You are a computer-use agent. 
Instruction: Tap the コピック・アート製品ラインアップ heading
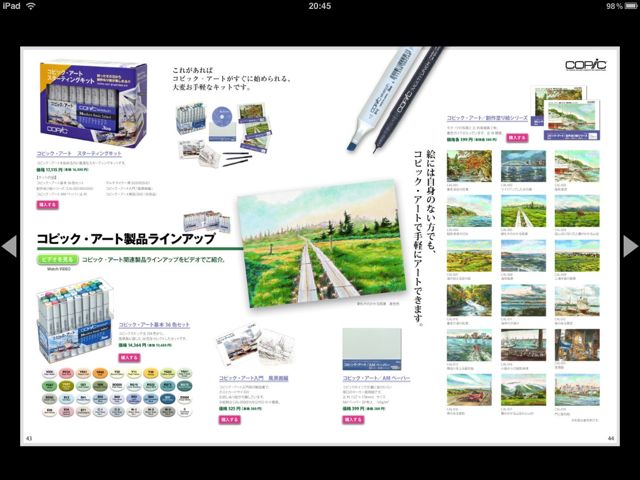pos(126,239)
